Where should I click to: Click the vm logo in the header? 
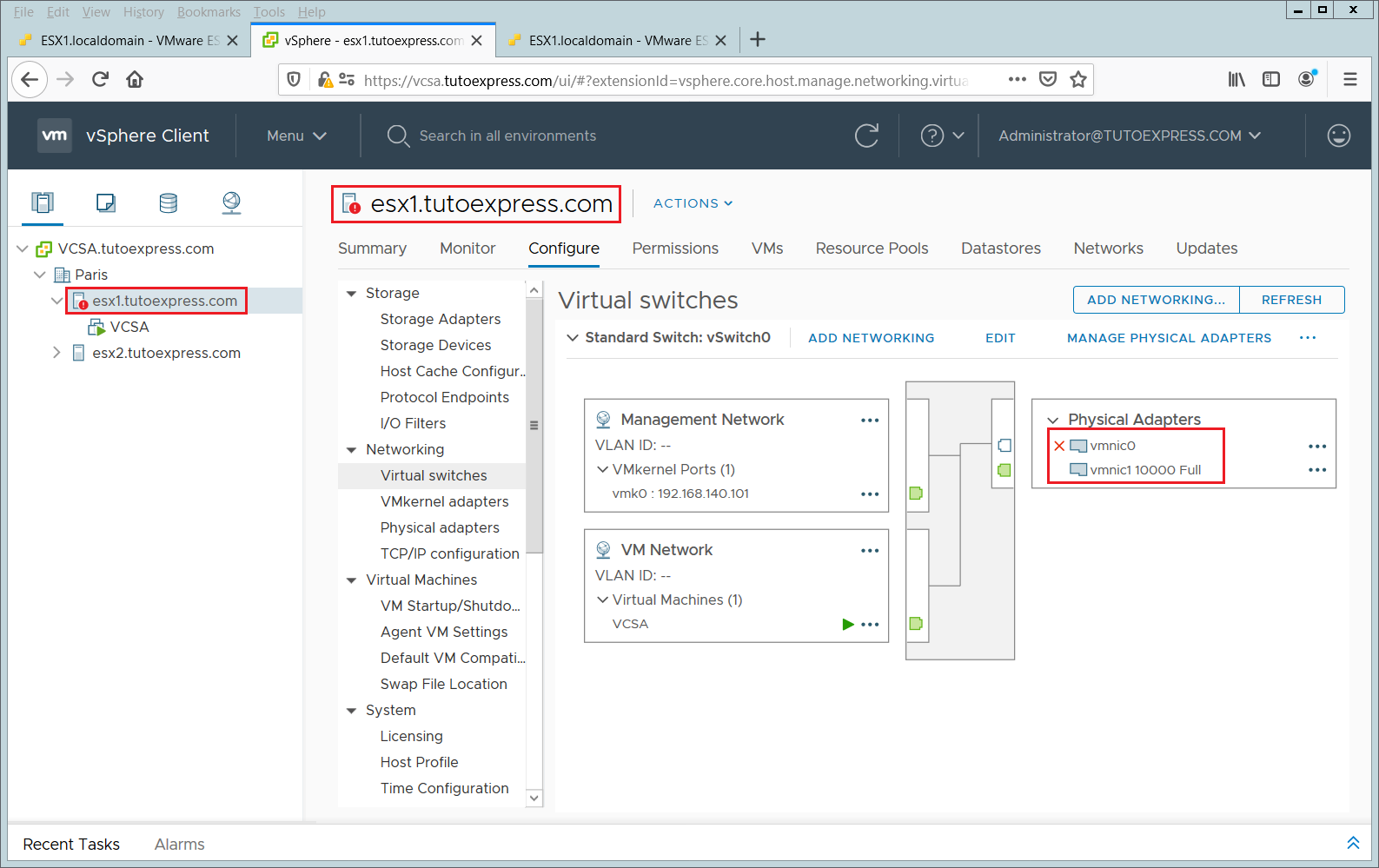55,136
